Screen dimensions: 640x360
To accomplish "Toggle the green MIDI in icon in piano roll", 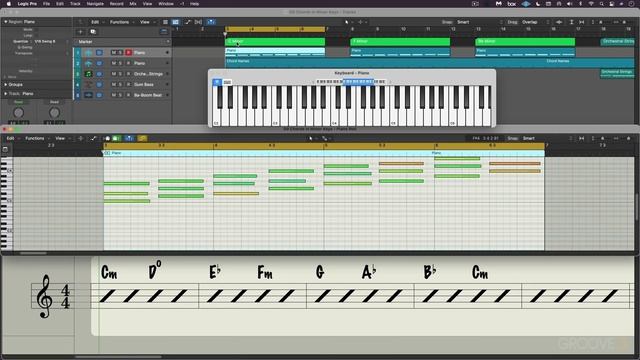I will coord(116,138).
